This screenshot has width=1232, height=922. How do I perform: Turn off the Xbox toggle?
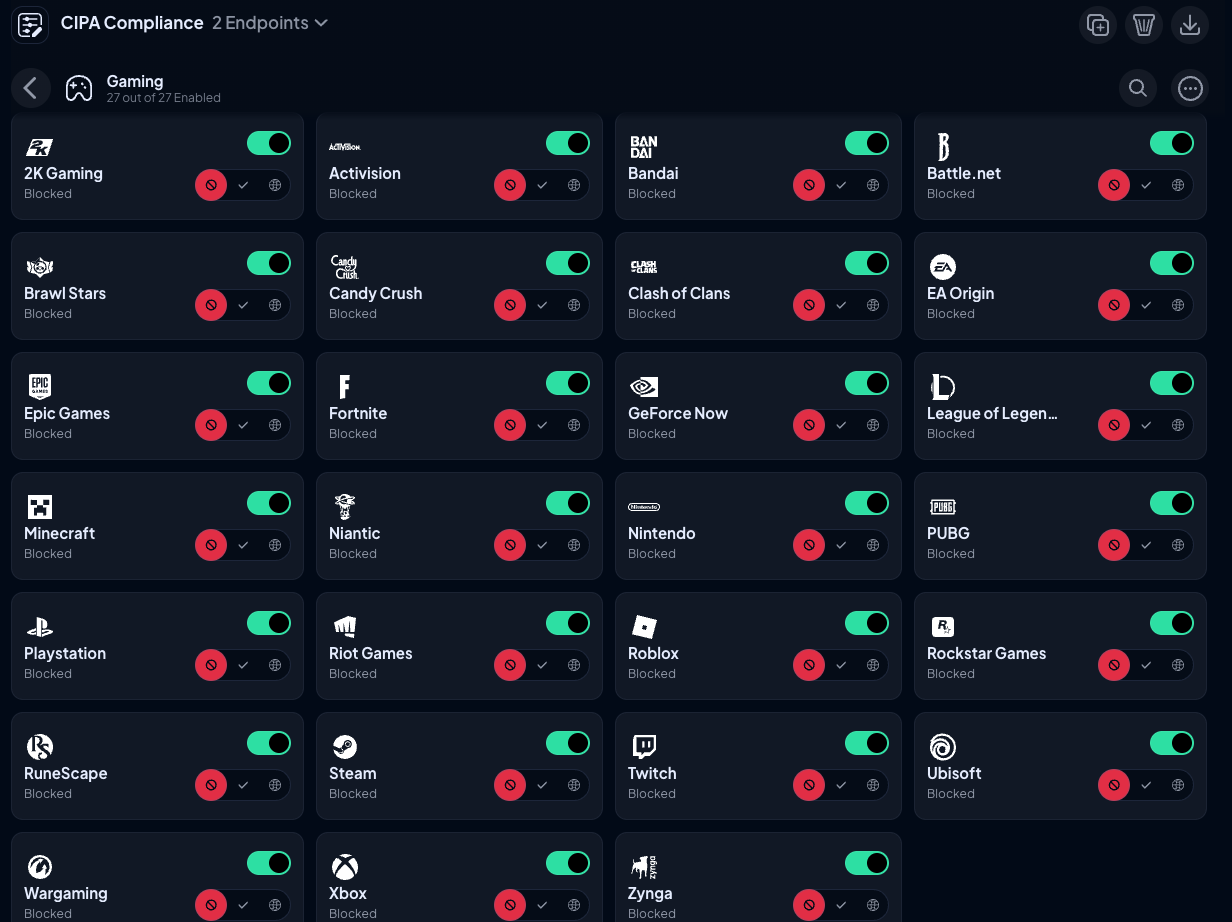click(568, 863)
